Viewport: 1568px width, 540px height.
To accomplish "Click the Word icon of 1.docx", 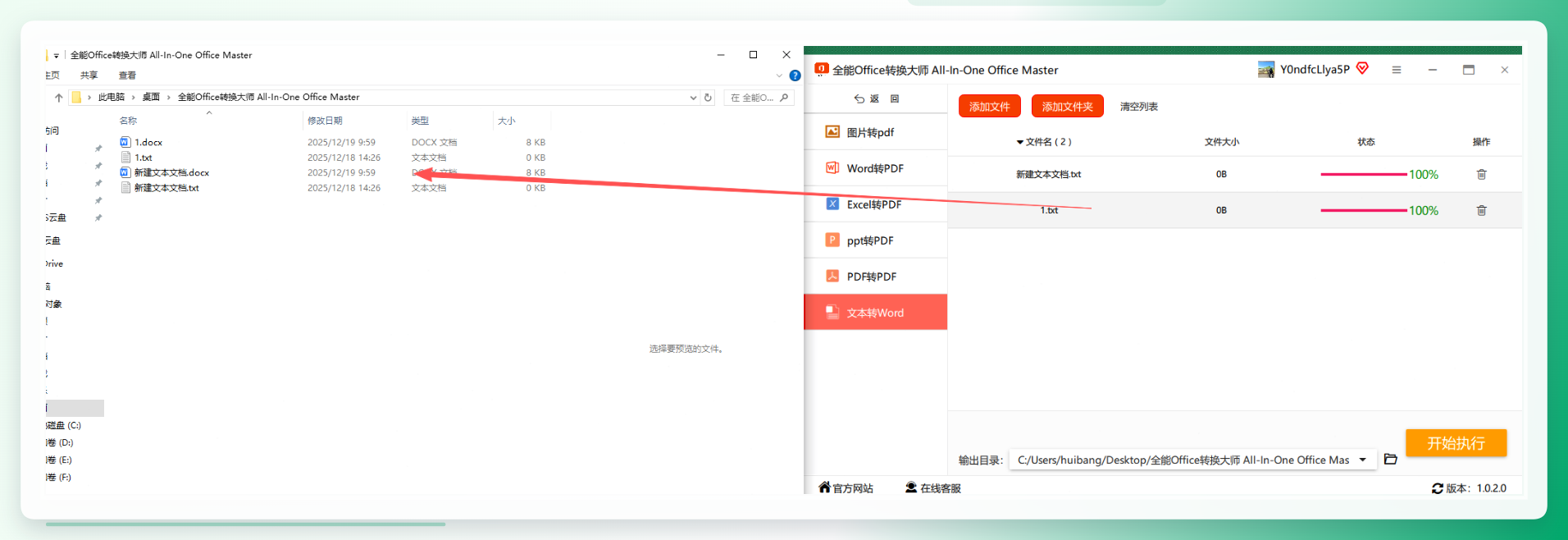I will point(125,142).
